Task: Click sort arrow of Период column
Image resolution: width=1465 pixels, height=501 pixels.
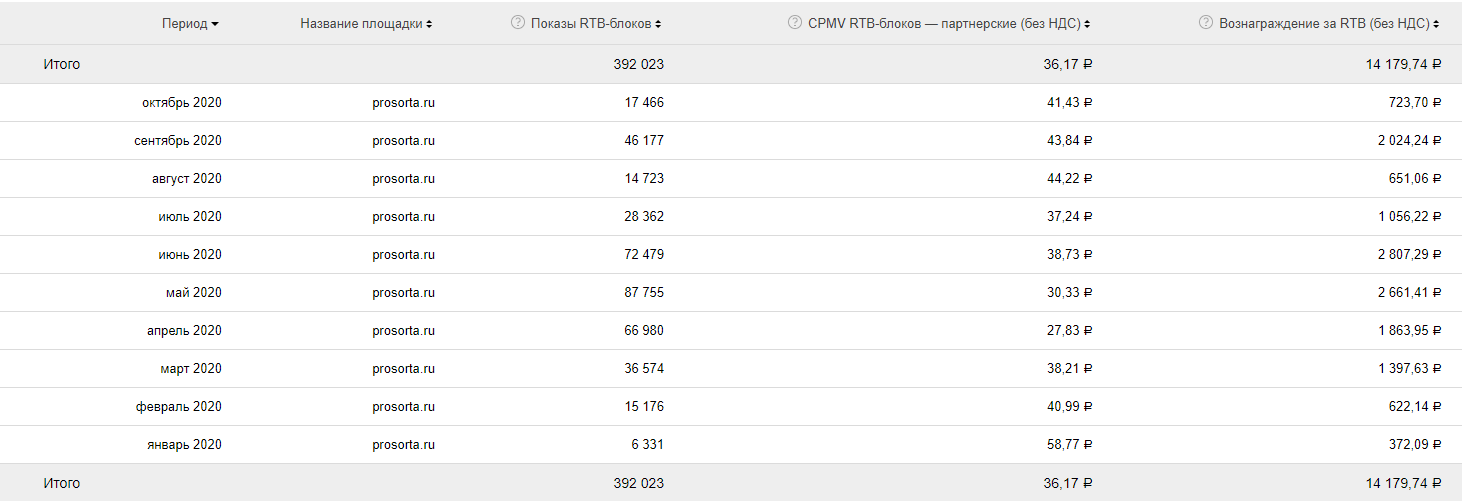Action: 216,24
